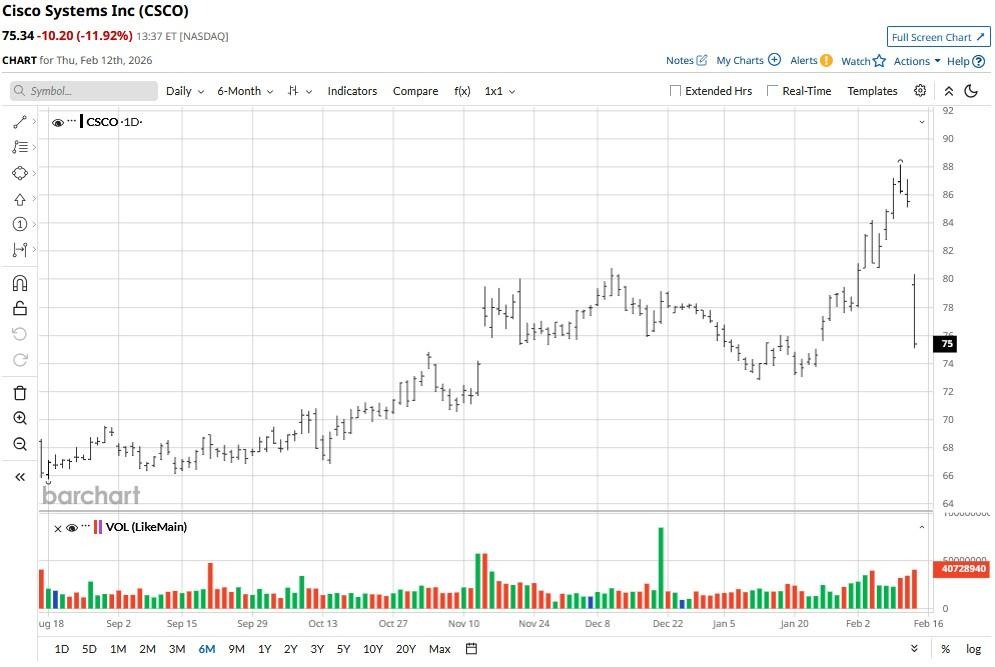Switch to dark mode moon icon
This screenshot has height=667, width=995.
coord(970,91)
